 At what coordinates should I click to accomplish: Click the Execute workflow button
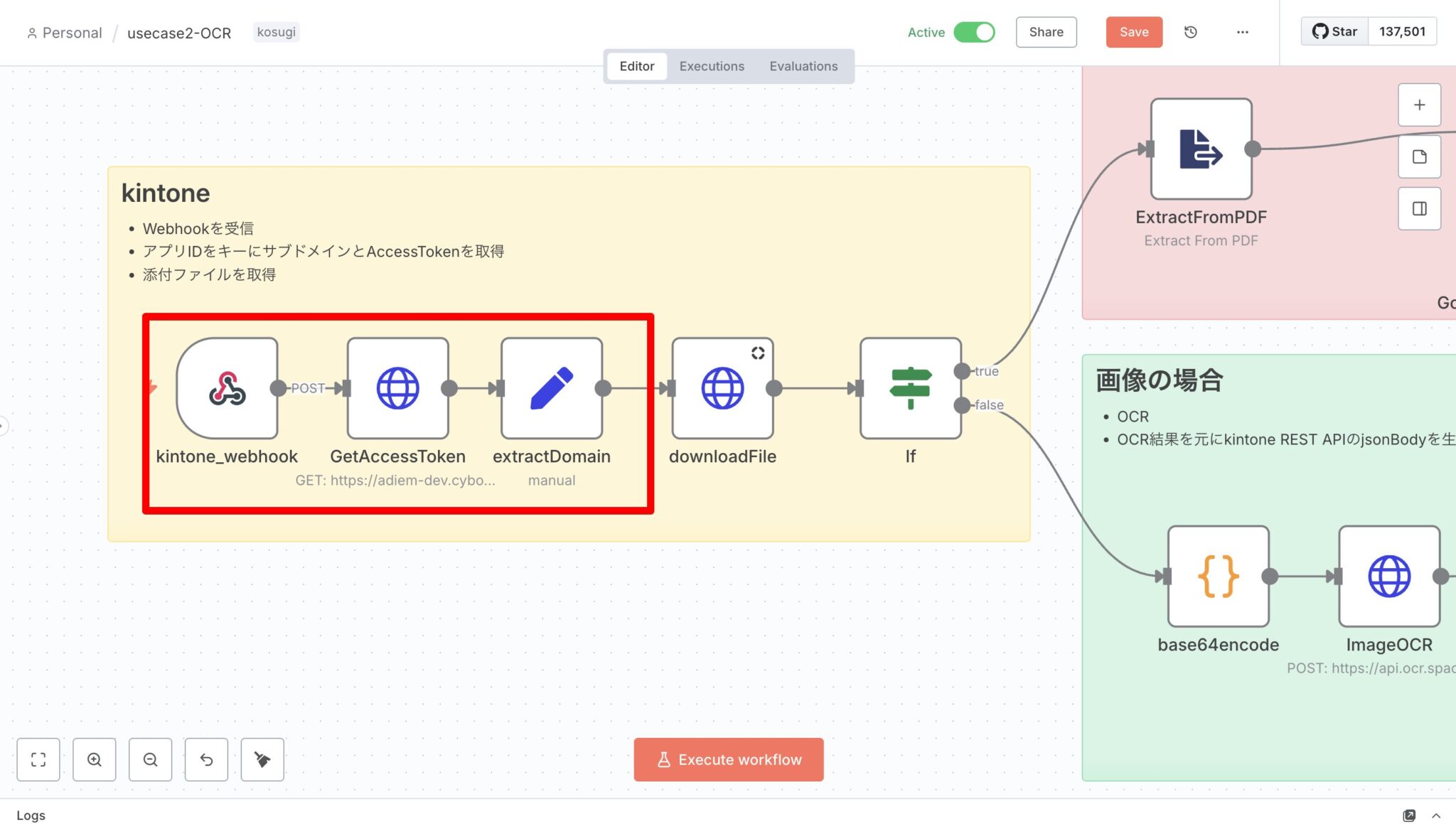point(728,759)
